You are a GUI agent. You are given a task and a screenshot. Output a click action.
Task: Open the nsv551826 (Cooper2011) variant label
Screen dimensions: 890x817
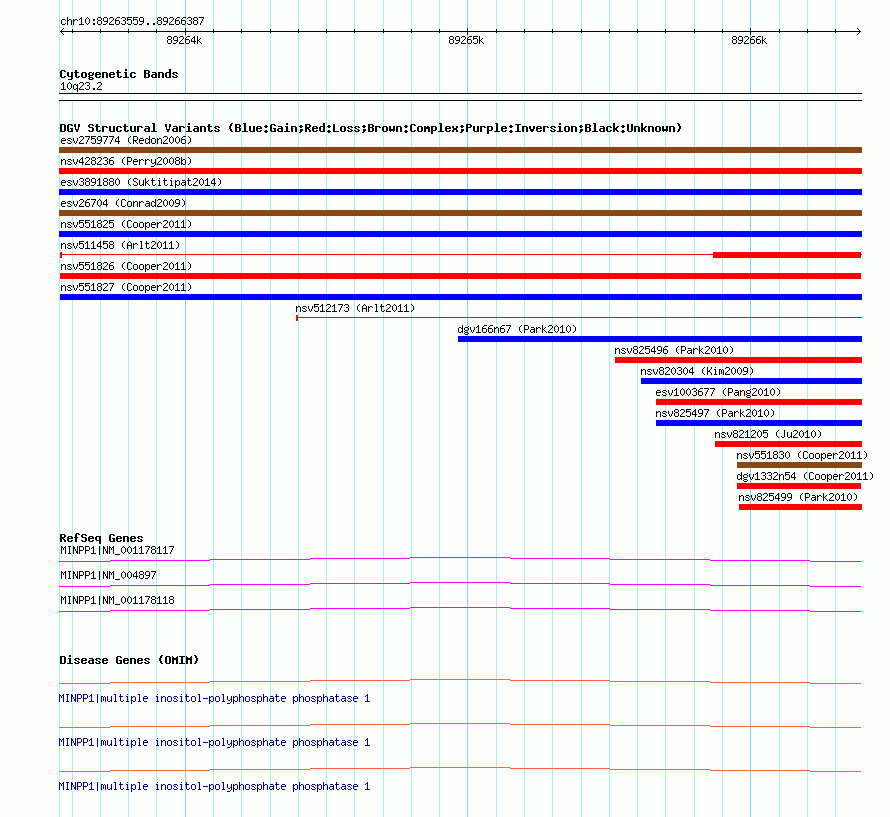click(126, 266)
